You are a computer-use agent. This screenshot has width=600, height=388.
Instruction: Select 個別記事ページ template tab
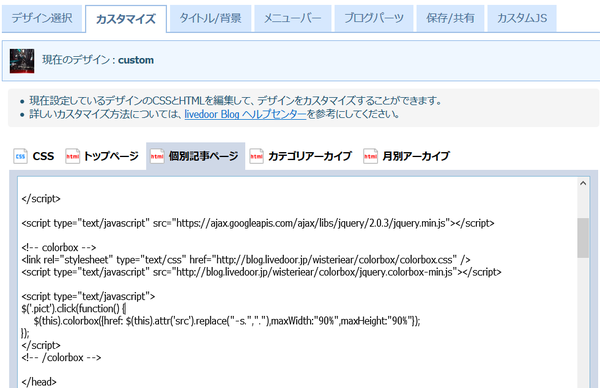click(x=204, y=156)
